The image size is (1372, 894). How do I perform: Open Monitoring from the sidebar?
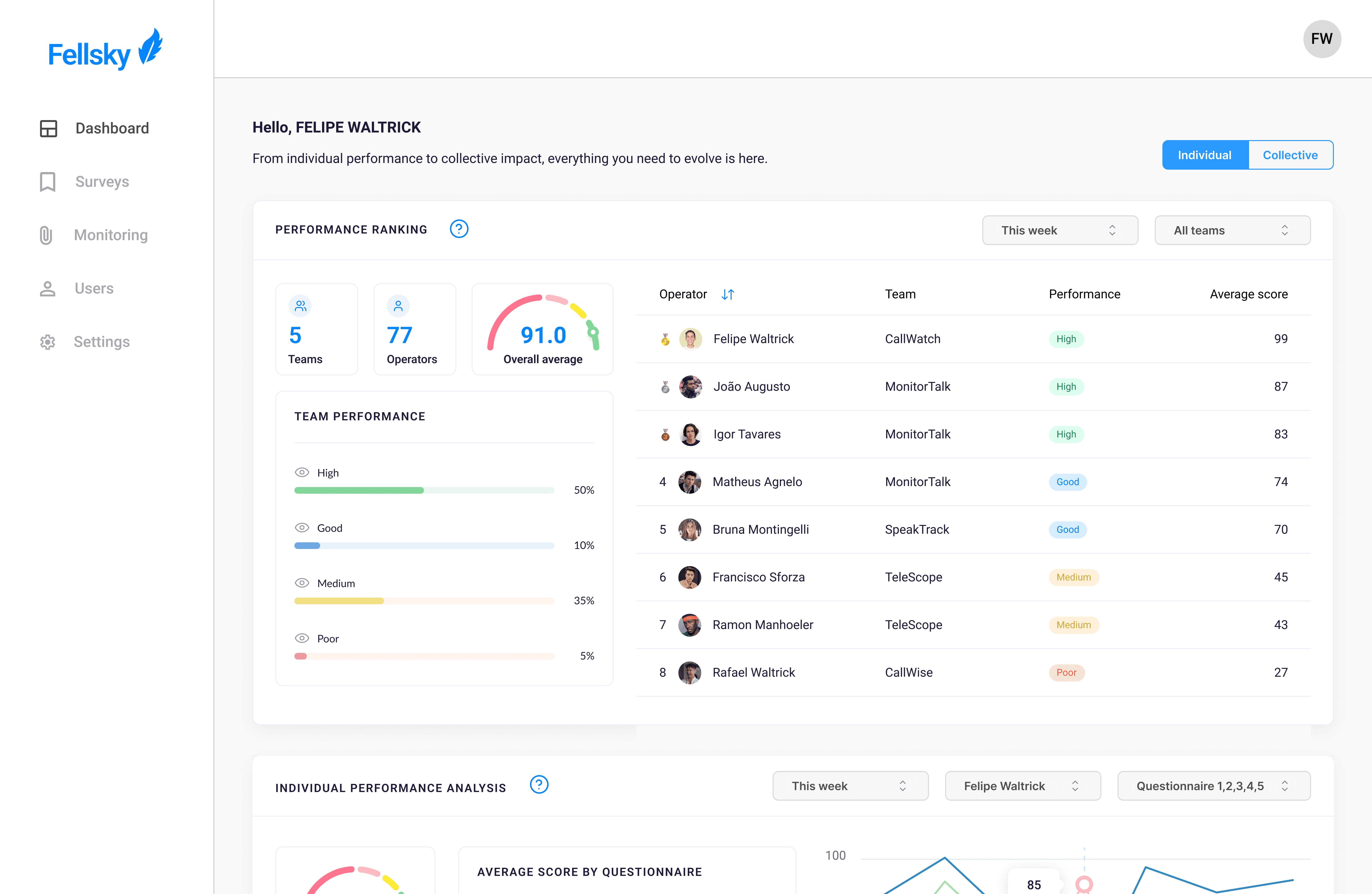(111, 235)
